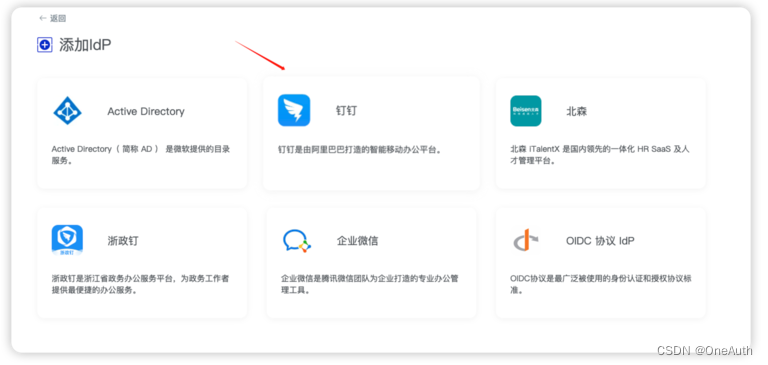Click the 北森 iTalentX HR SaaS description
The image size is (768, 365).
coord(600,155)
